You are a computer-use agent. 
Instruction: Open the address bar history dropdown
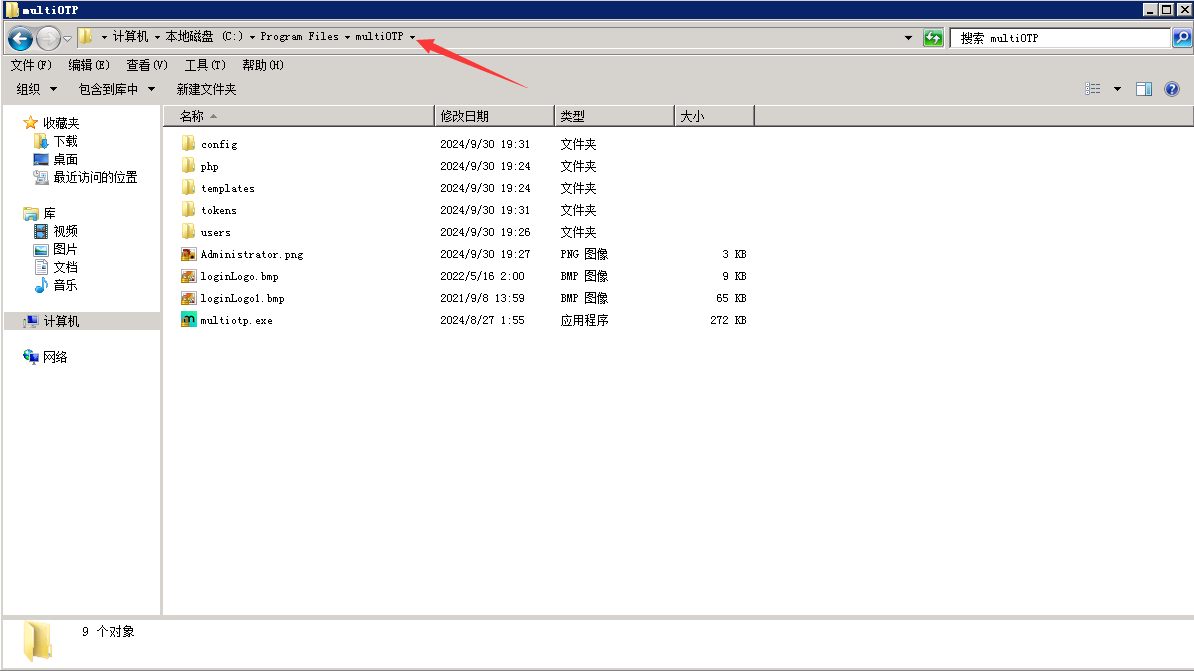coord(908,37)
